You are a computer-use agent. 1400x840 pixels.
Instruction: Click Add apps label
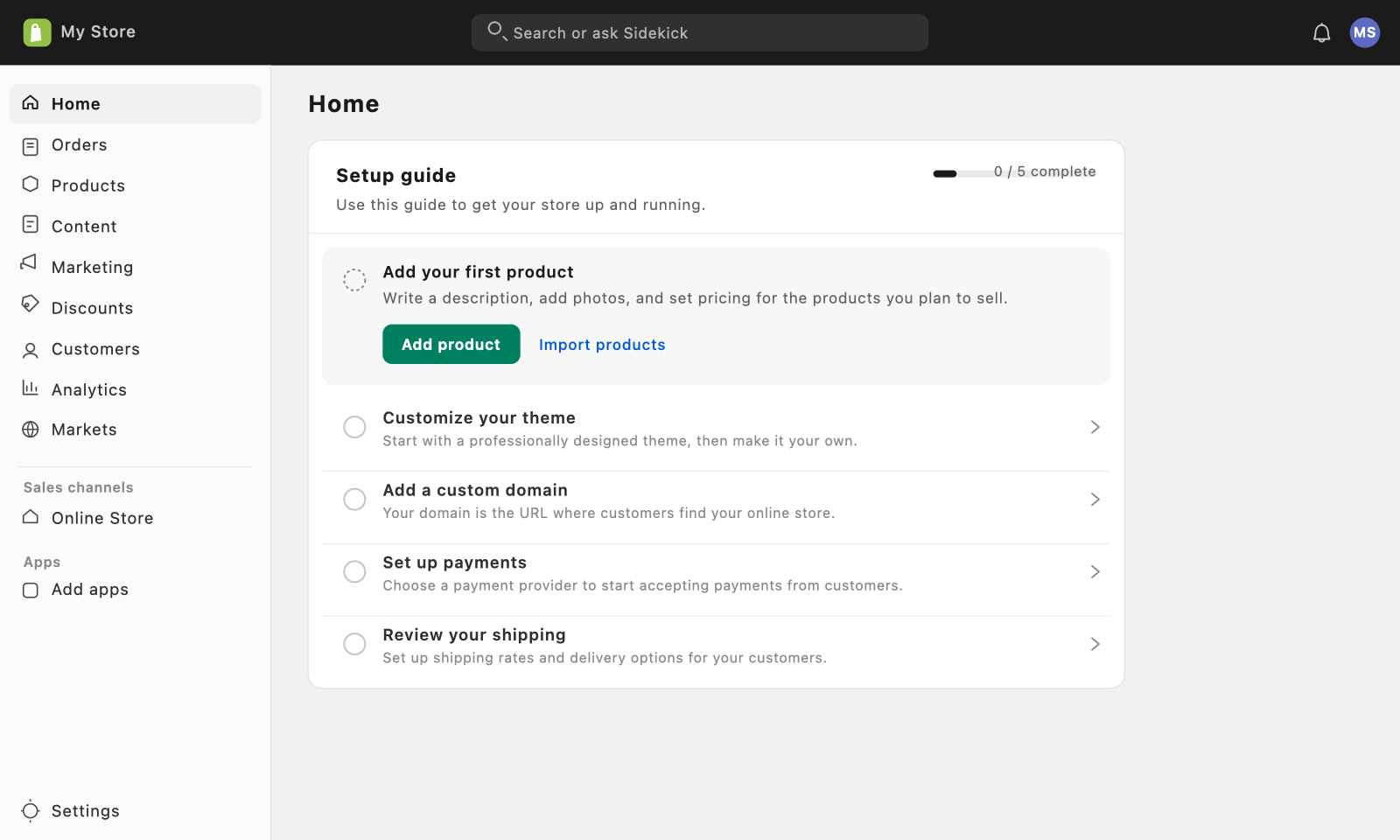pyautogui.click(x=90, y=590)
